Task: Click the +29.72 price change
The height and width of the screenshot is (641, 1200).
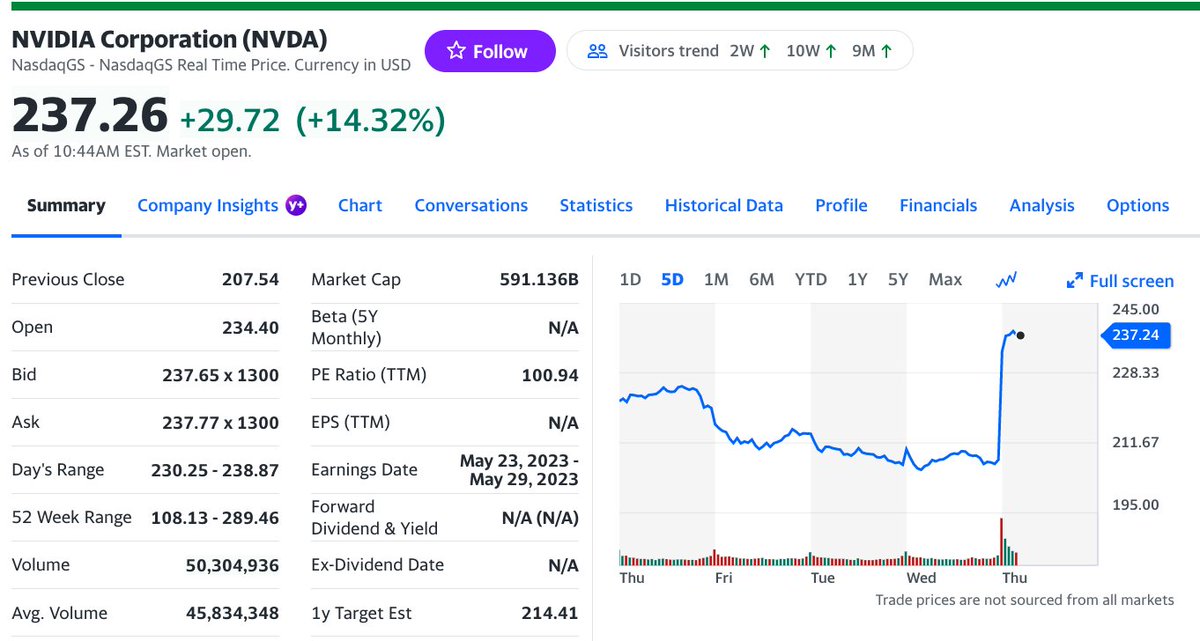Action: click(230, 120)
